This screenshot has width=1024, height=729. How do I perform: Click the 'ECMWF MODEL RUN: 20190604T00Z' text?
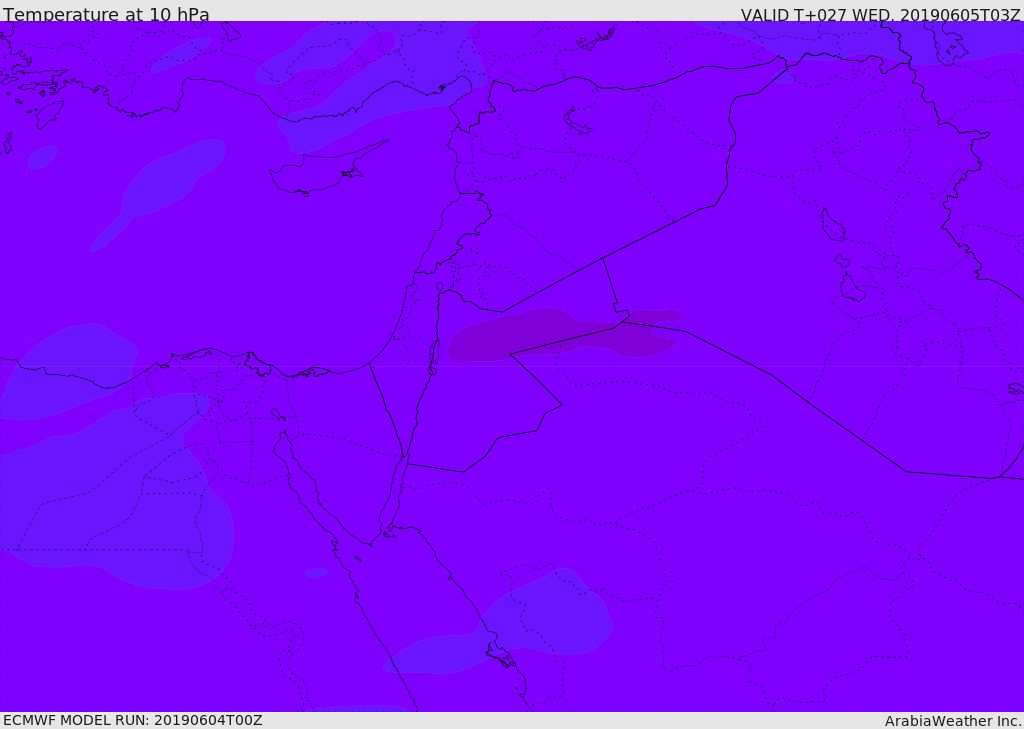point(133,721)
